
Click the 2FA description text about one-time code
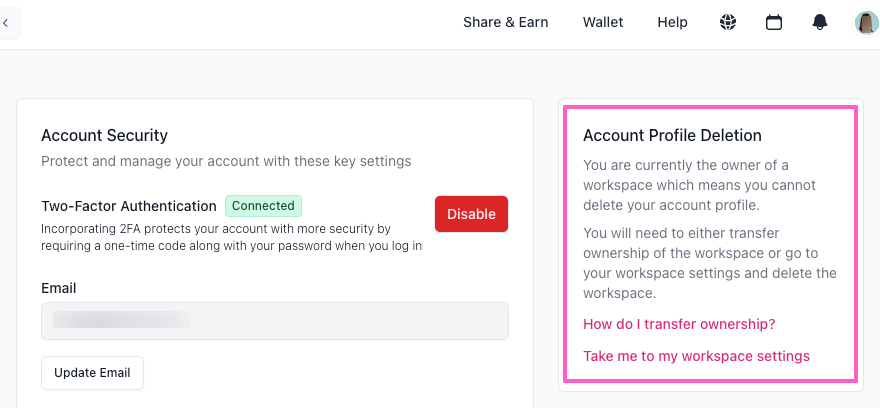pyautogui.click(x=231, y=237)
